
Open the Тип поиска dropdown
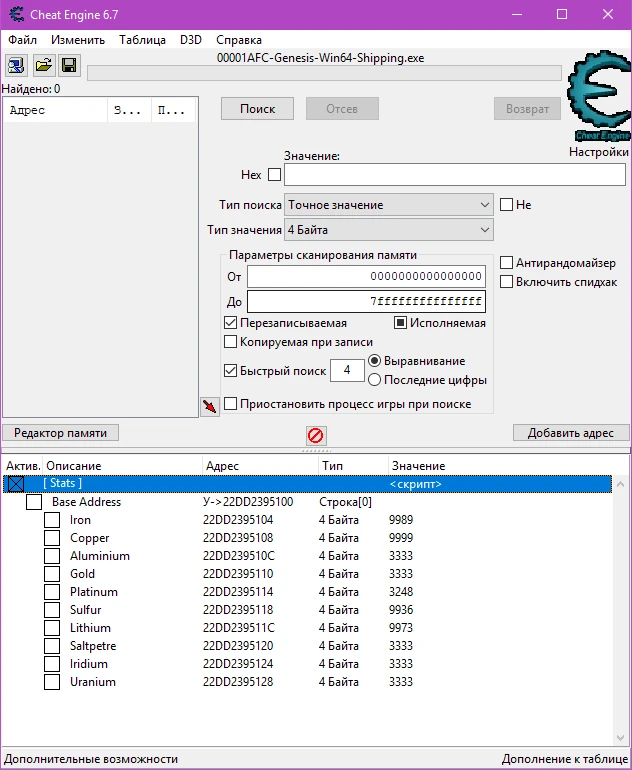388,205
